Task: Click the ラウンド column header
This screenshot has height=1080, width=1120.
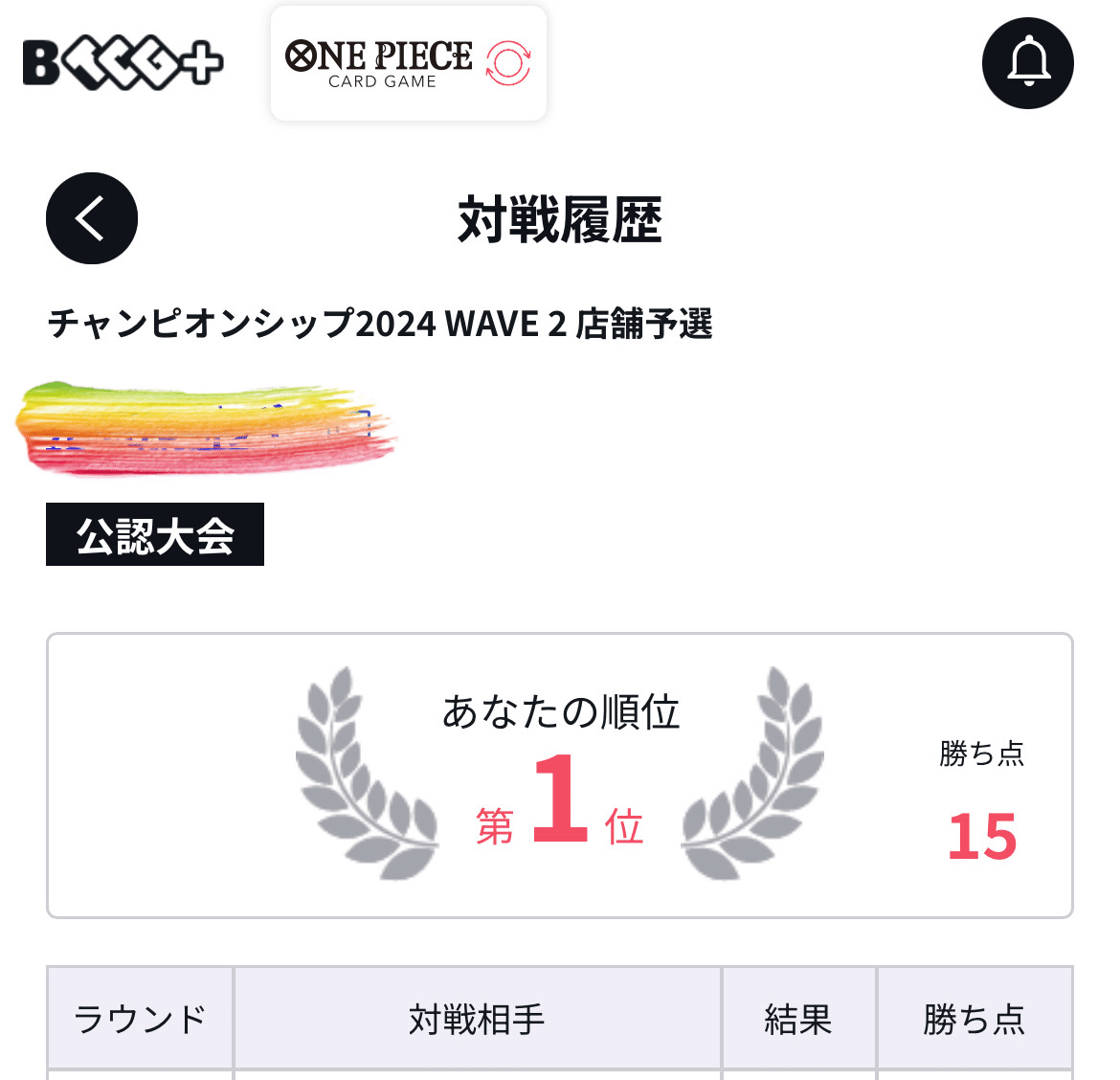Action: point(140,1019)
